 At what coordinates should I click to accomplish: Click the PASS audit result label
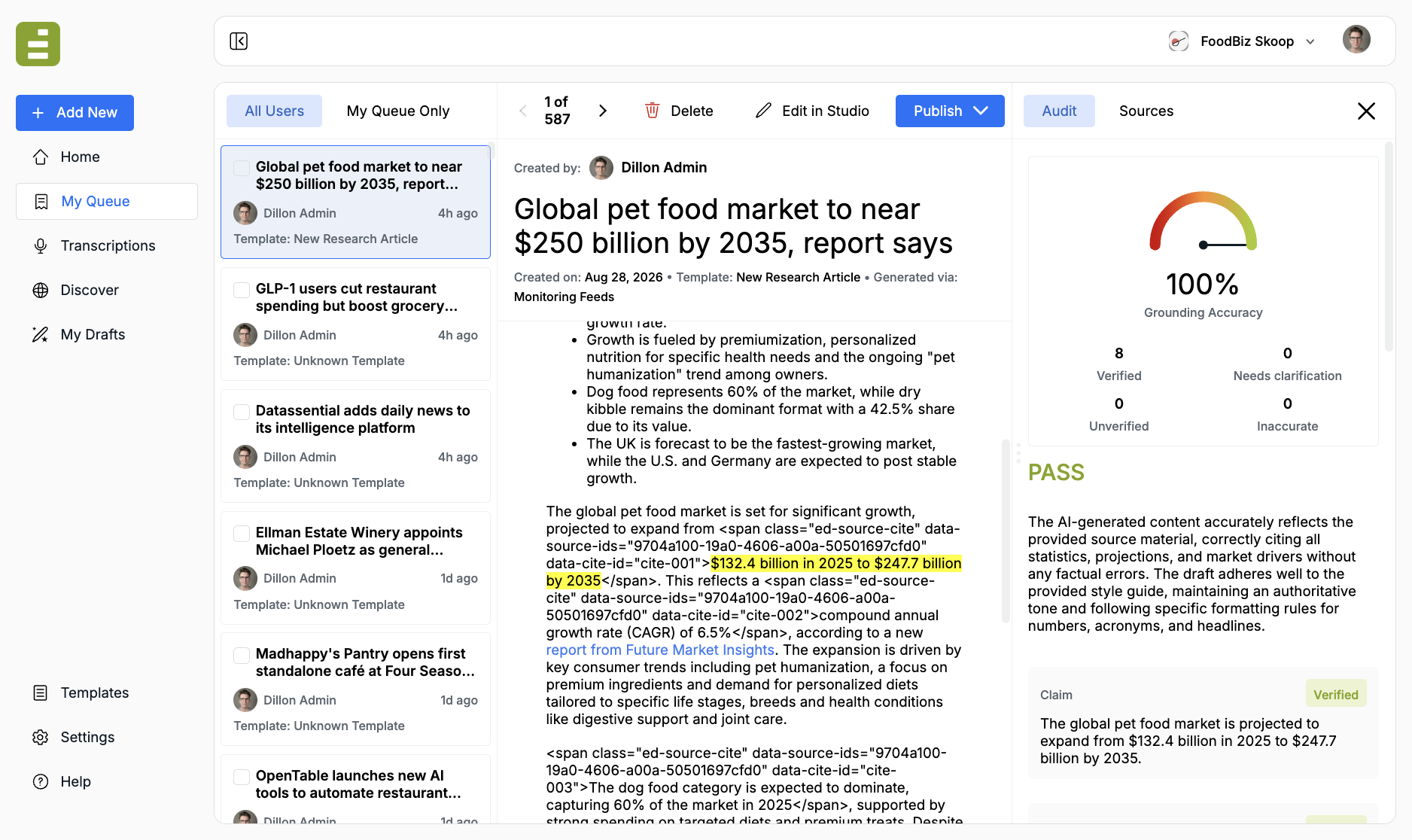tap(1056, 473)
